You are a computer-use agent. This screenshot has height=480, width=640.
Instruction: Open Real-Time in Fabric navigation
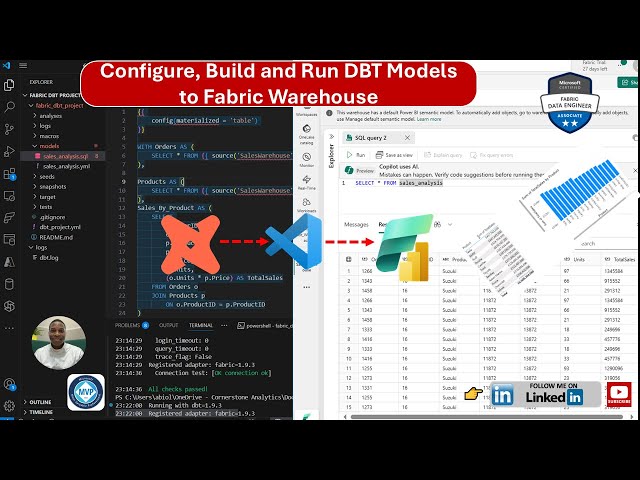point(307,182)
